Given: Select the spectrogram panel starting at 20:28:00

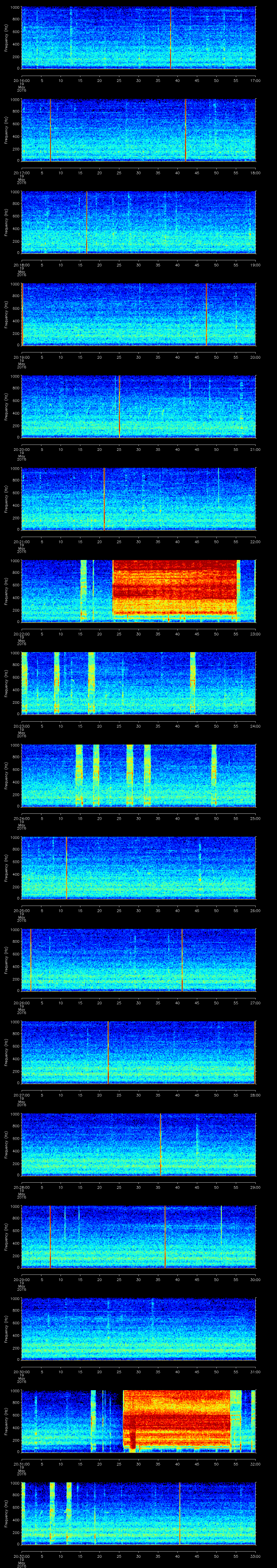Looking at the screenshot, I should (x=139, y=1144).
